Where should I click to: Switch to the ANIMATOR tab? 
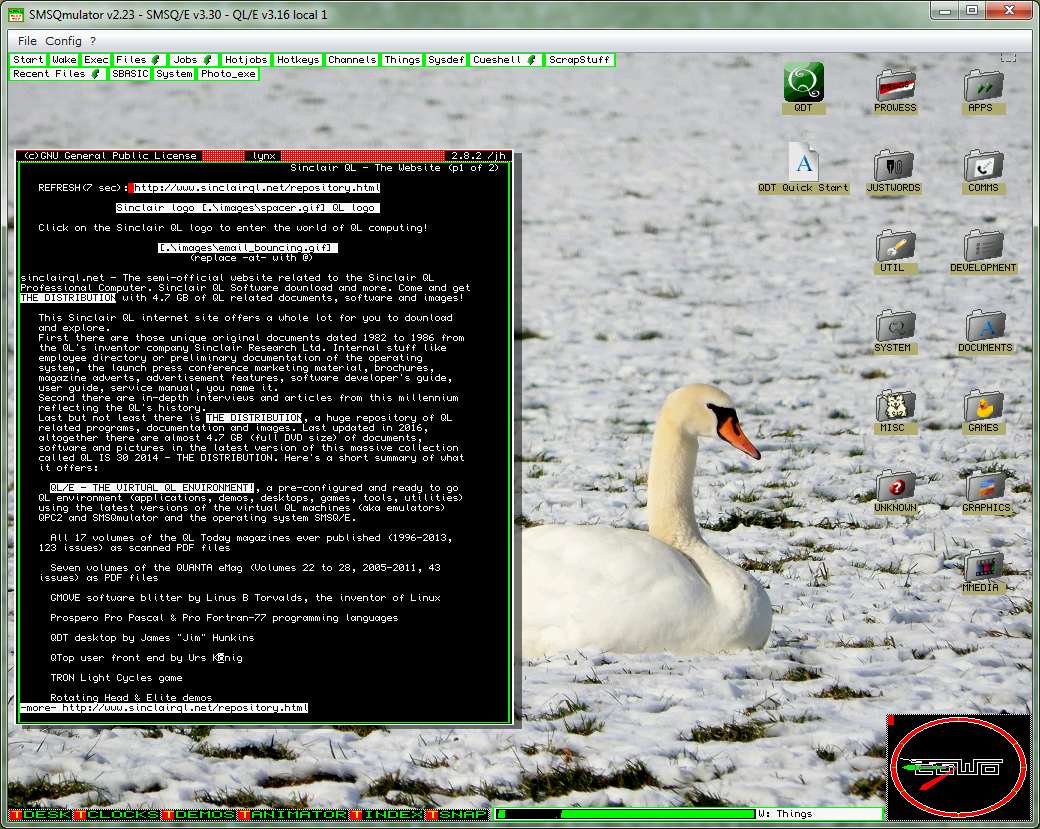(293, 814)
